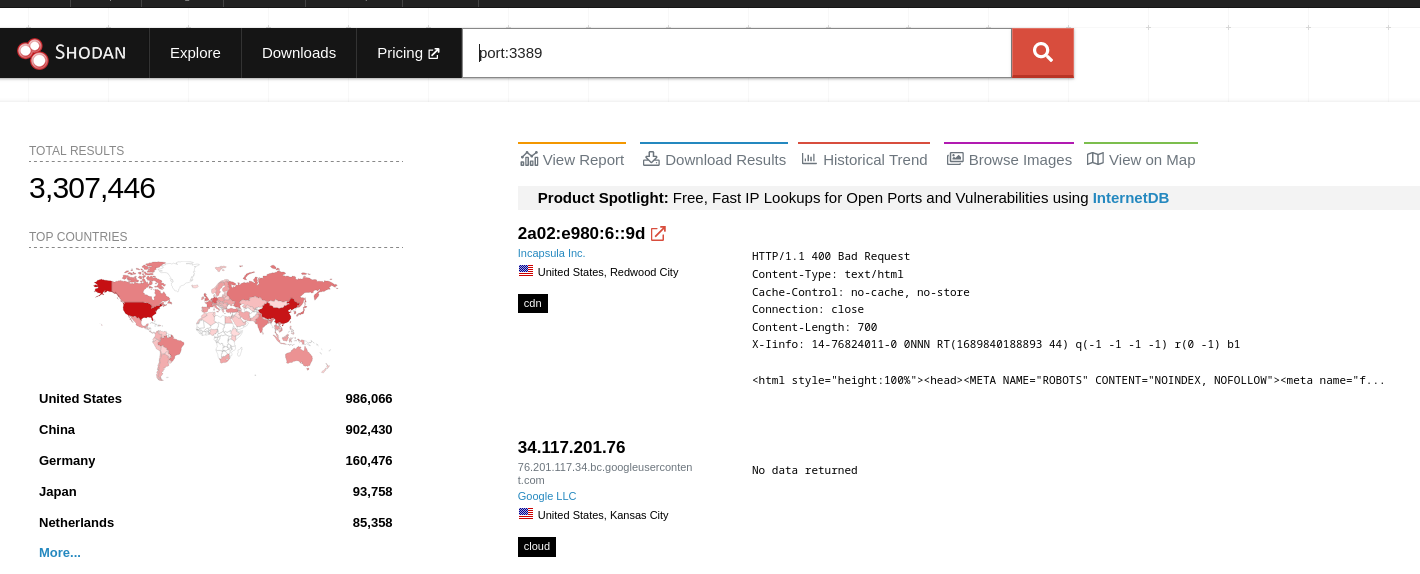Click the Download Results tray icon
1420x574 pixels.
(651, 159)
